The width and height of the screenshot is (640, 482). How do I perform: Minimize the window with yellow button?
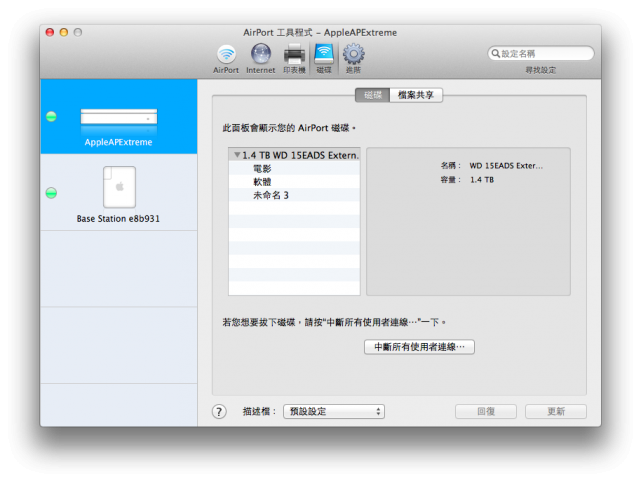coord(64,32)
